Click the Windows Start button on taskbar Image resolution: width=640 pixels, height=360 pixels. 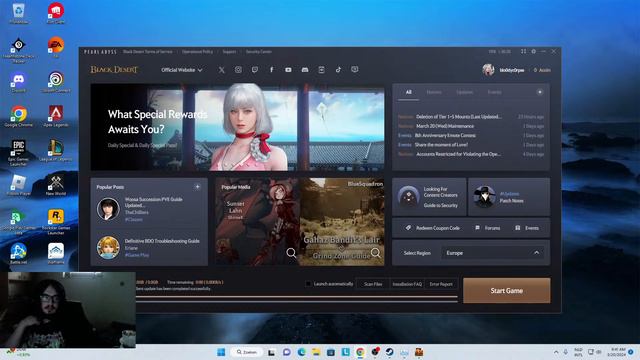click(x=221, y=352)
